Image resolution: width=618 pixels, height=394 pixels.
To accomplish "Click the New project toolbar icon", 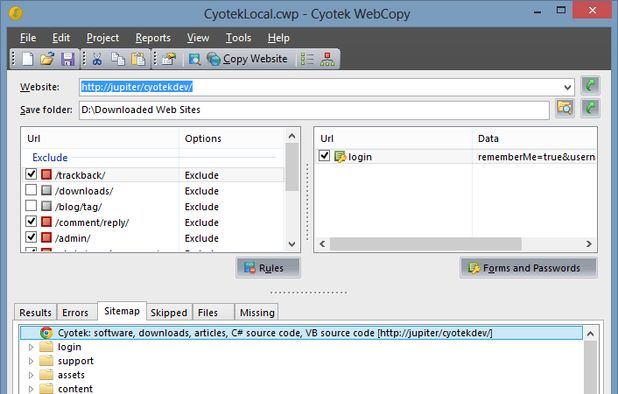I will [x=28, y=59].
